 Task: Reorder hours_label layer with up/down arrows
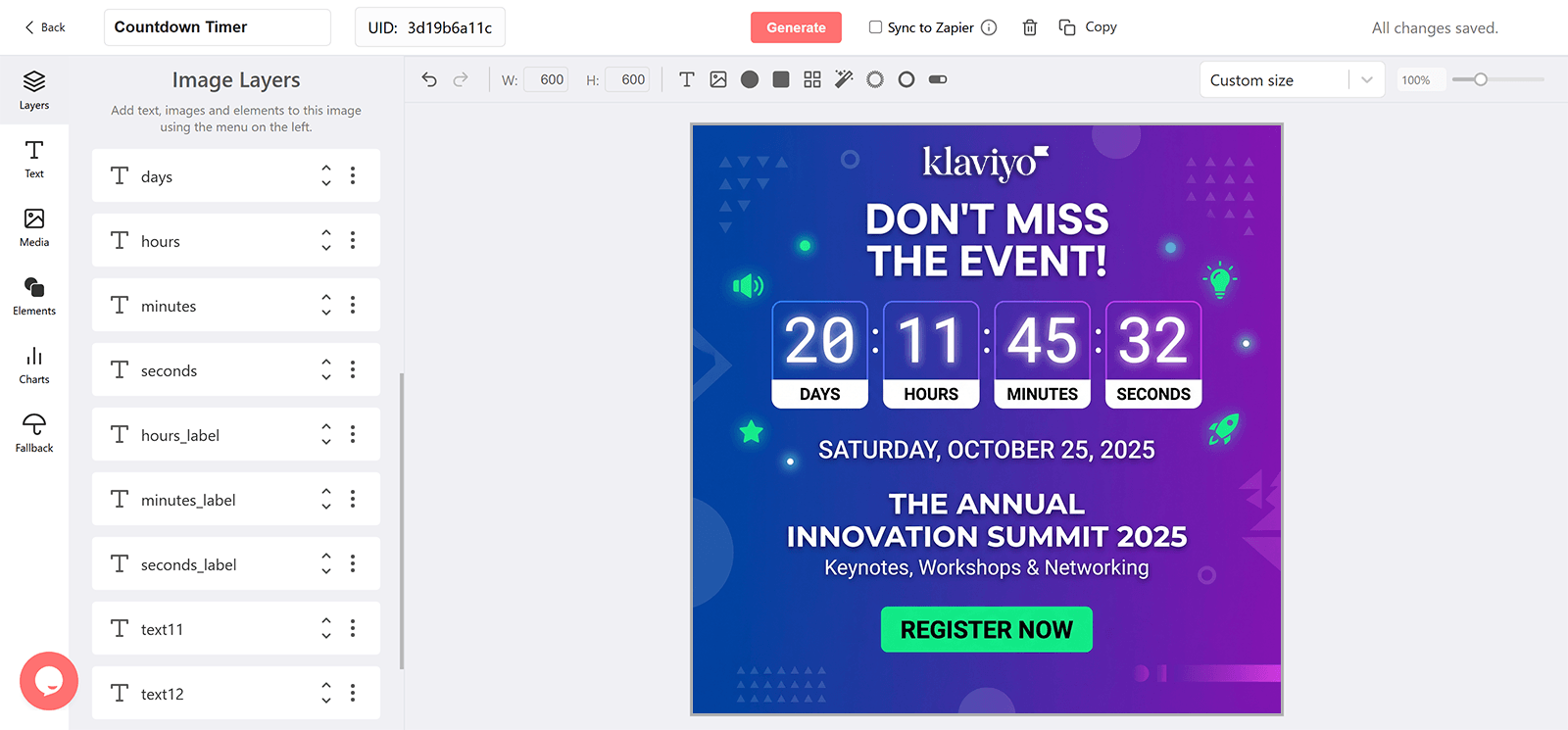[x=326, y=434]
